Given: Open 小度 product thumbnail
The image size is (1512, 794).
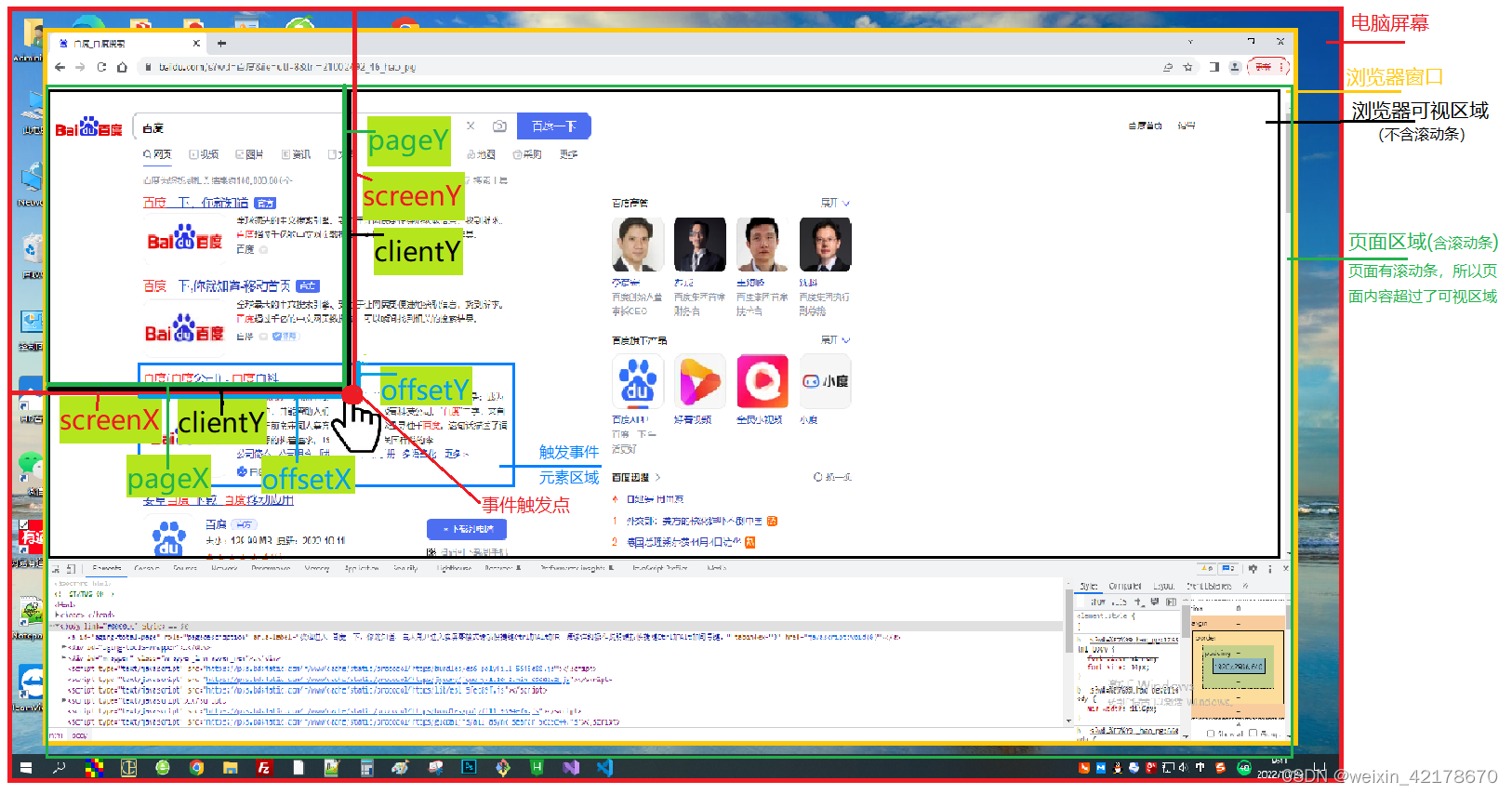Looking at the screenshot, I should point(825,381).
